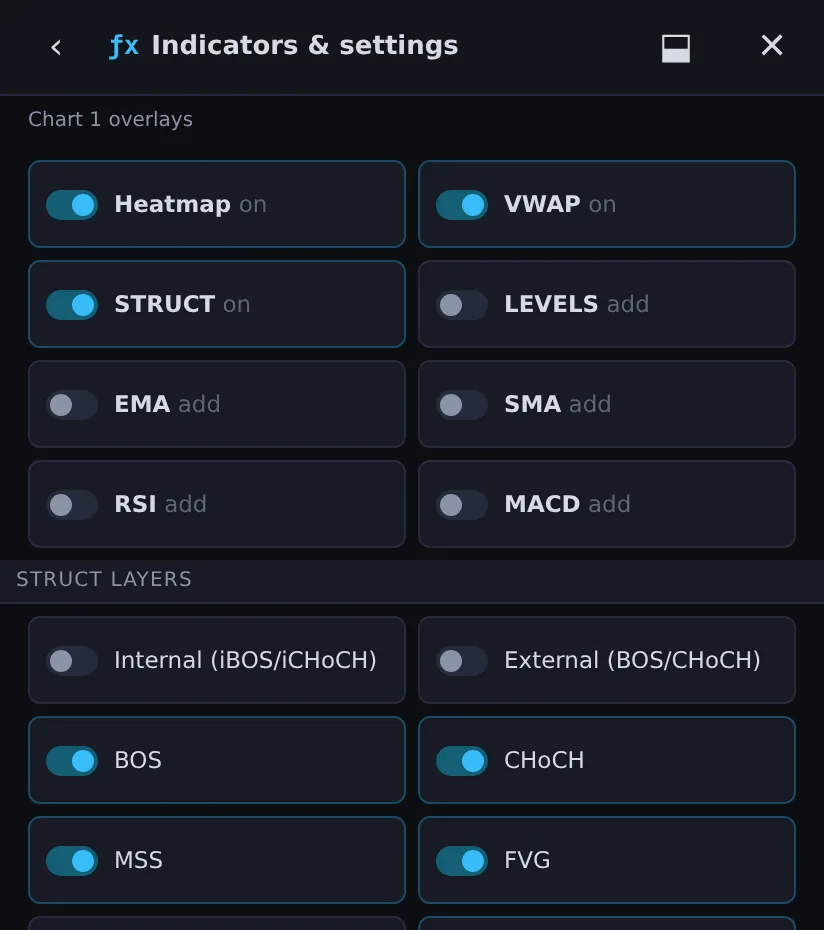Disable the BOS struct layer
824x930 pixels.
72,760
